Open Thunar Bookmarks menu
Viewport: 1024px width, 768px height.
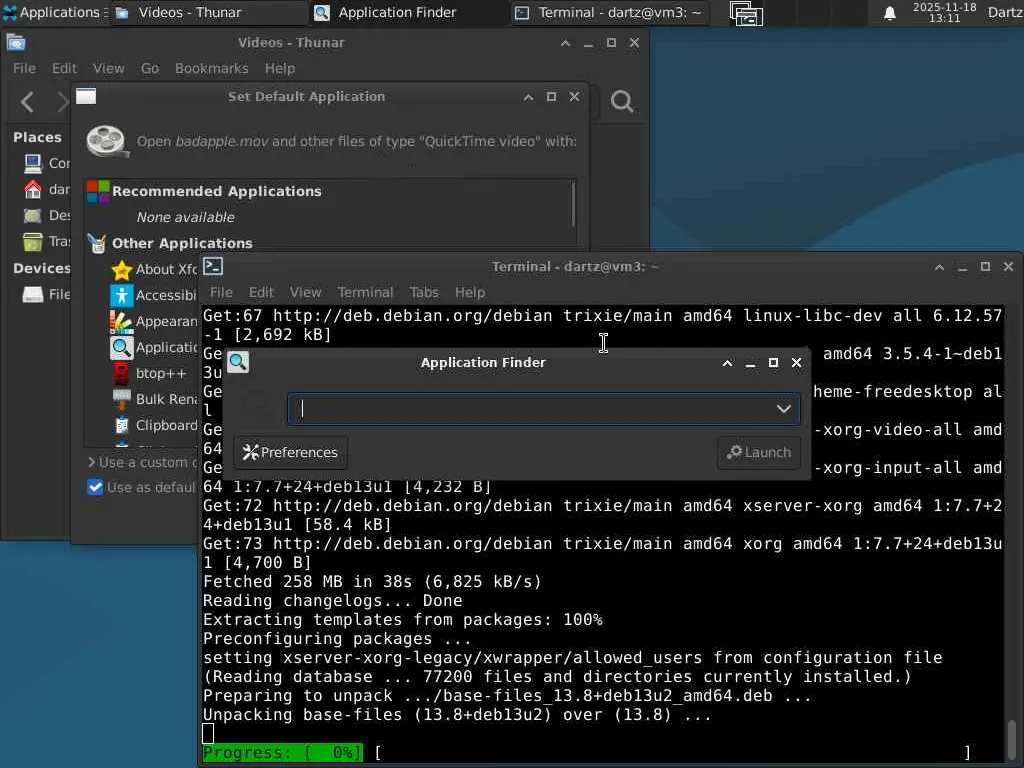point(212,68)
